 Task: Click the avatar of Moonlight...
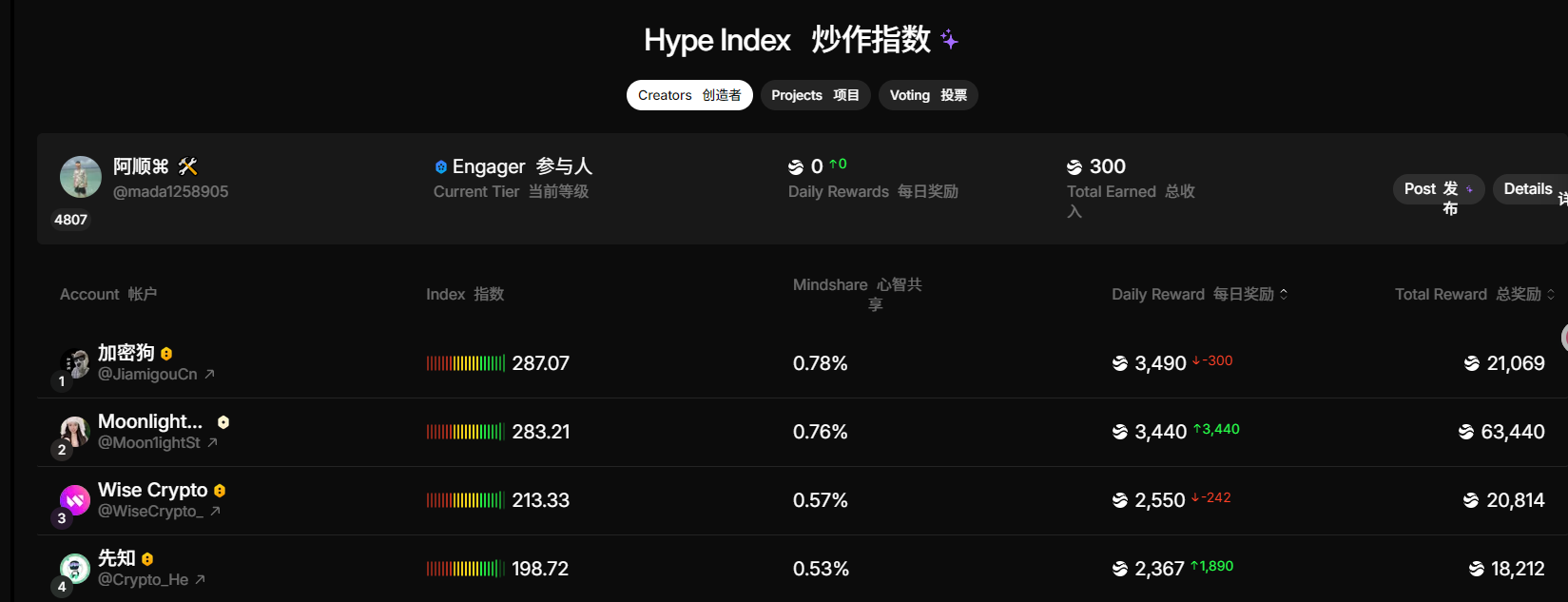click(75, 432)
